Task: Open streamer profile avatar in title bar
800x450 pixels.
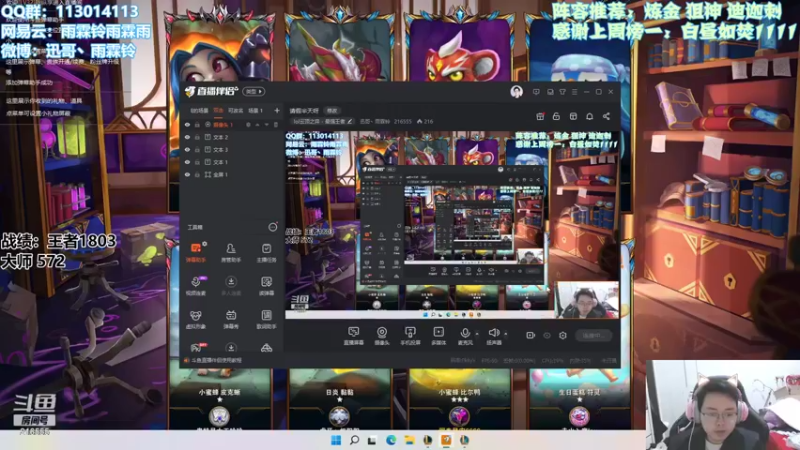Action: pos(516,92)
